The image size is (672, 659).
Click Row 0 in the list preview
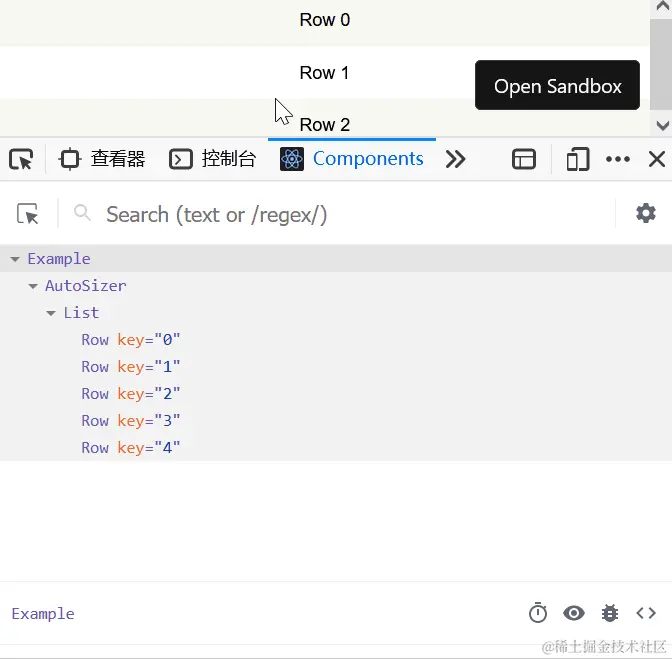pyautogui.click(x=324, y=20)
